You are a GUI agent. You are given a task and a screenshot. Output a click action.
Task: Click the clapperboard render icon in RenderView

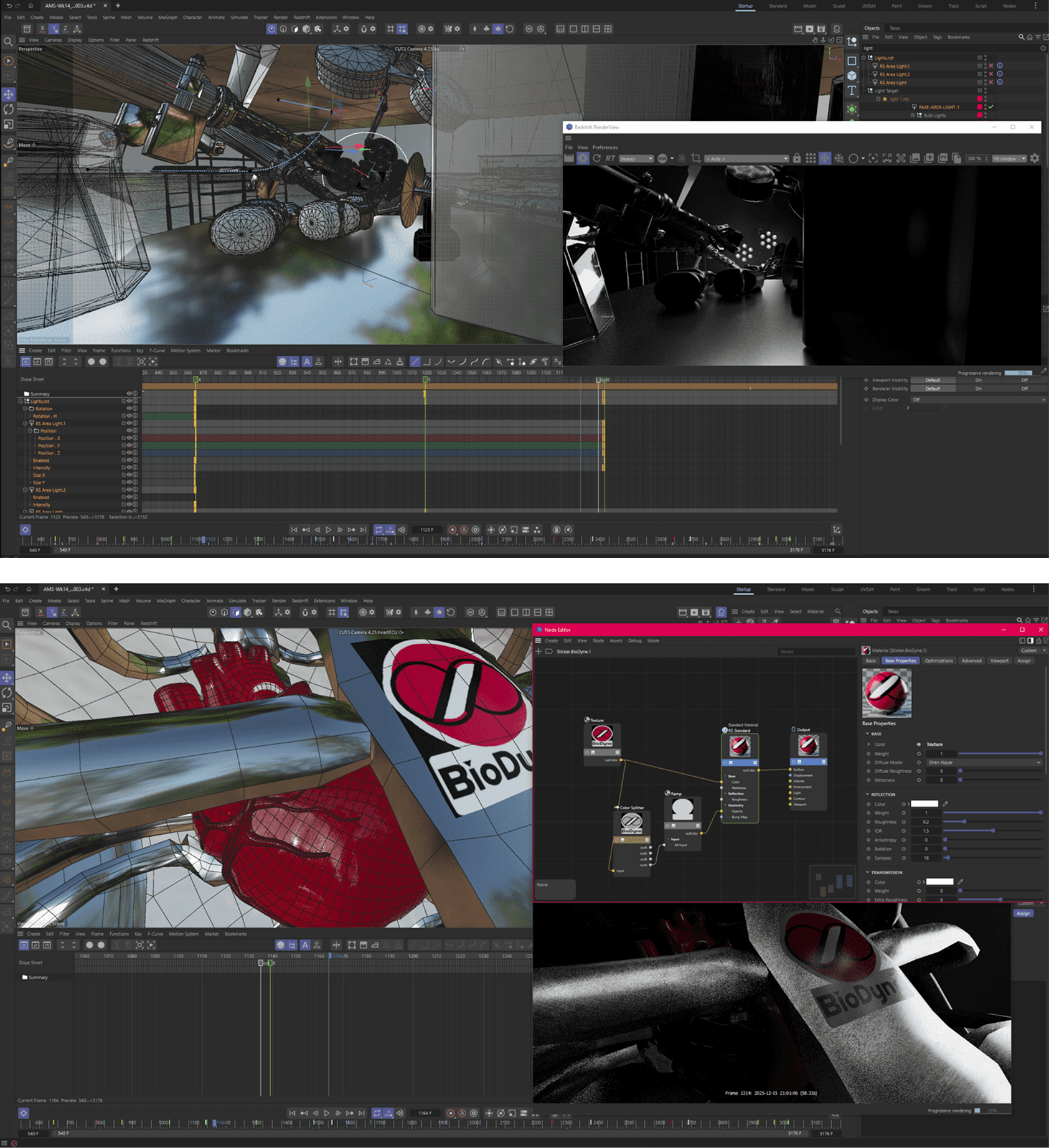[569, 159]
